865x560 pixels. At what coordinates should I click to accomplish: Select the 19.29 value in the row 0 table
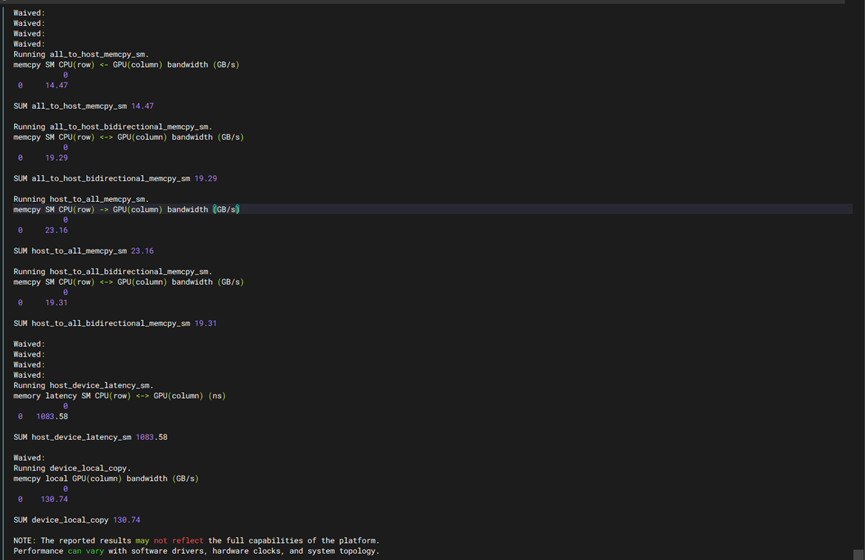click(56, 158)
